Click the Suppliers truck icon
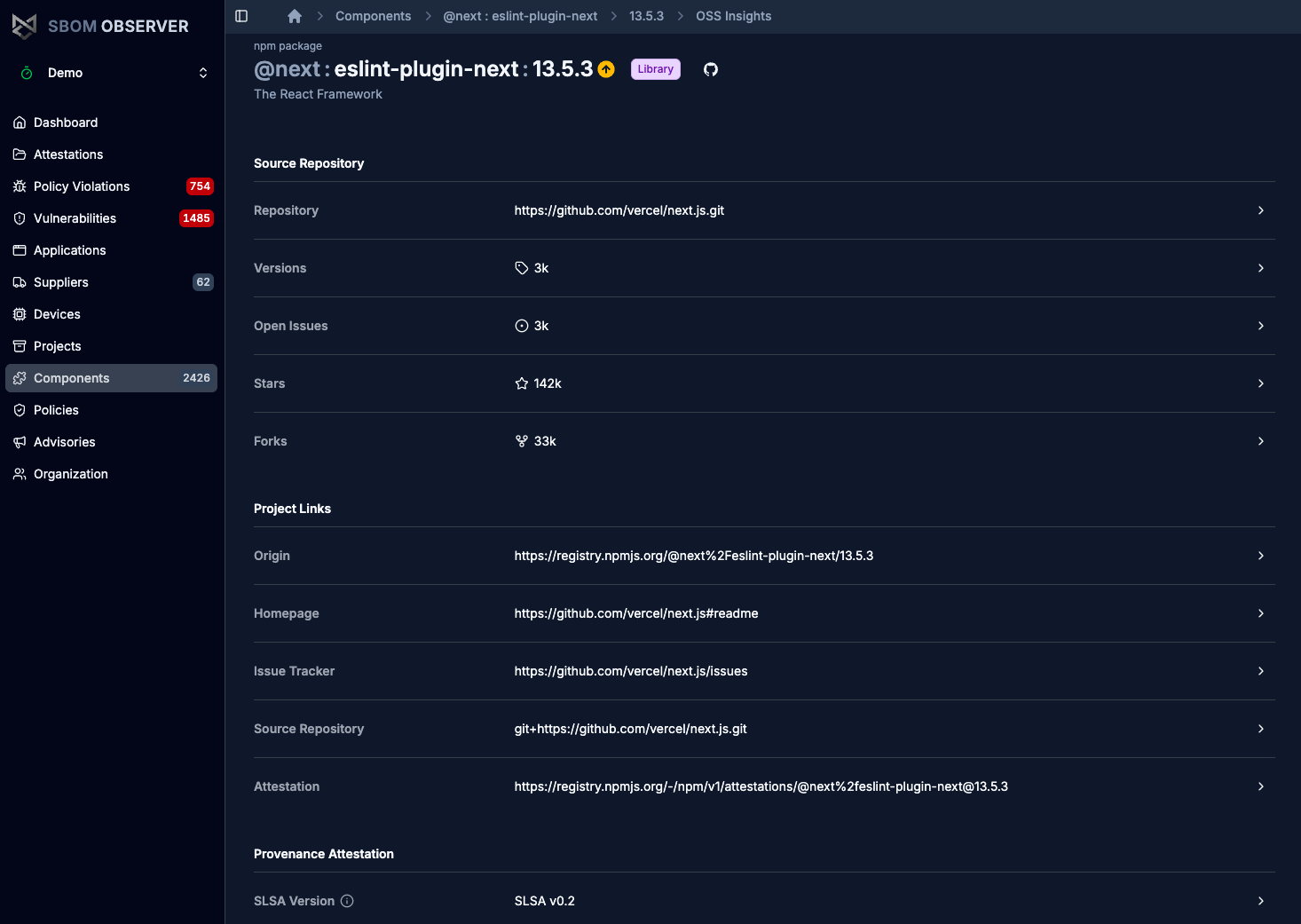 click(20, 282)
